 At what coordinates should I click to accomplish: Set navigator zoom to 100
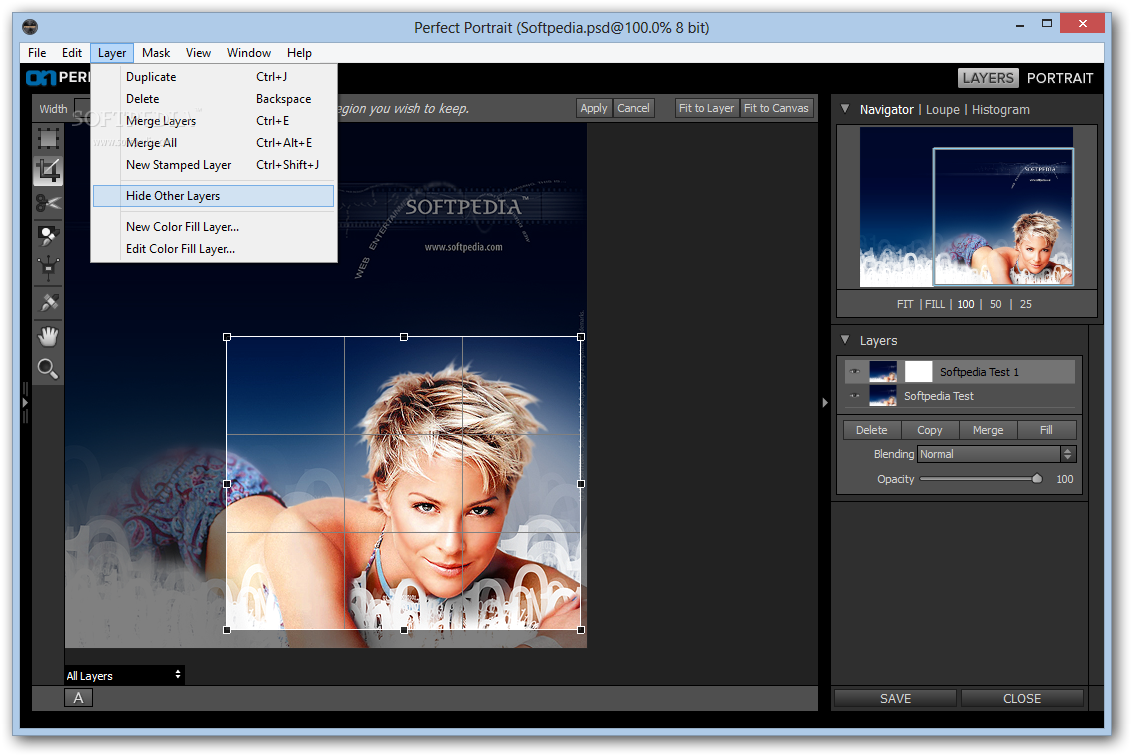[x=966, y=304]
